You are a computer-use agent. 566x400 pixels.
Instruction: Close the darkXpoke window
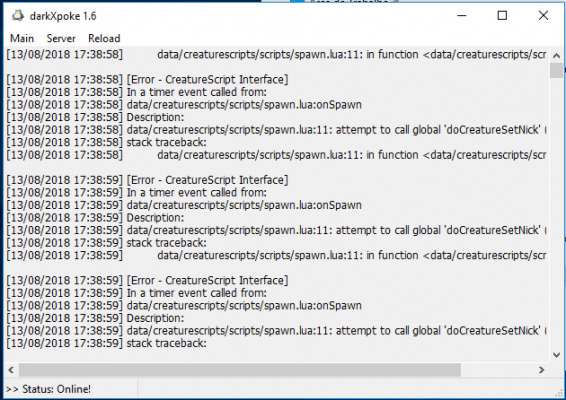[543, 16]
